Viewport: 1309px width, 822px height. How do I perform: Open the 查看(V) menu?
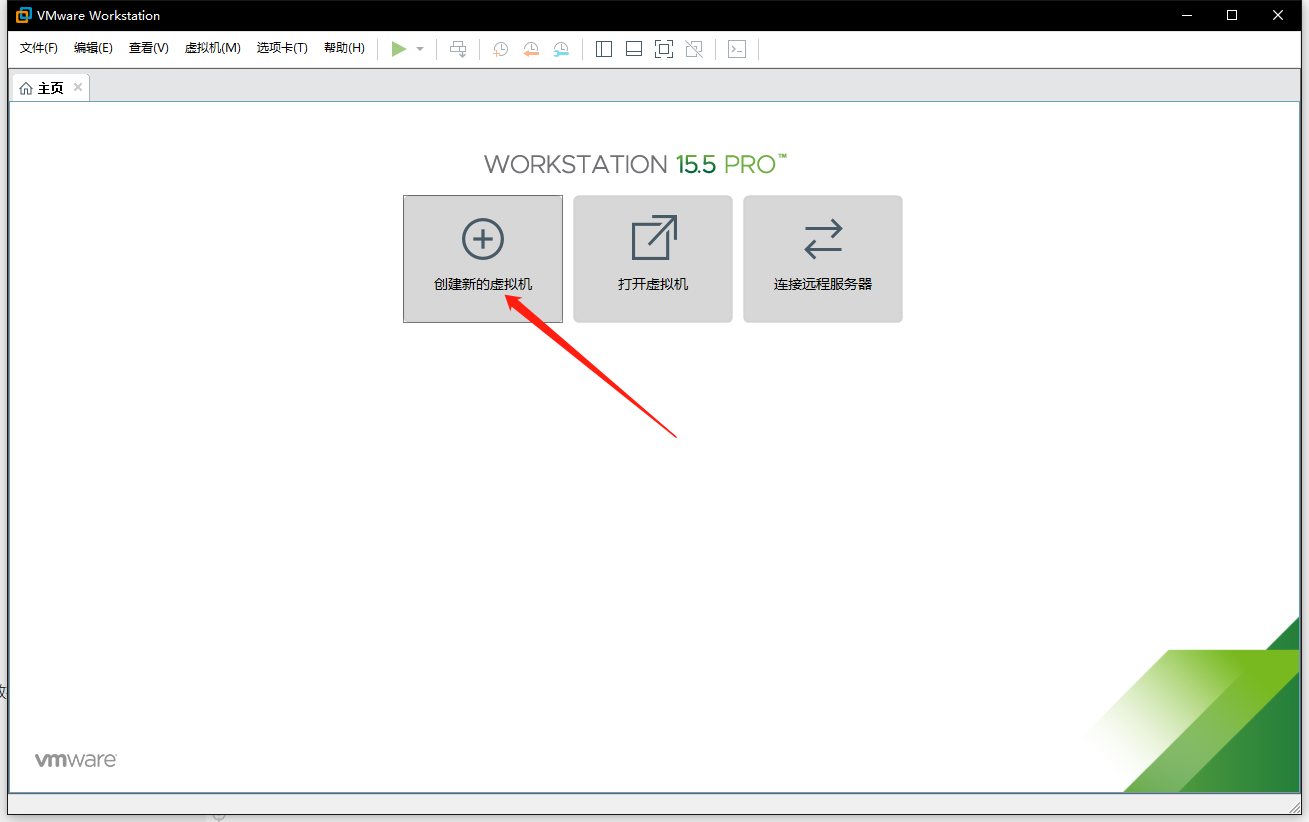148,48
